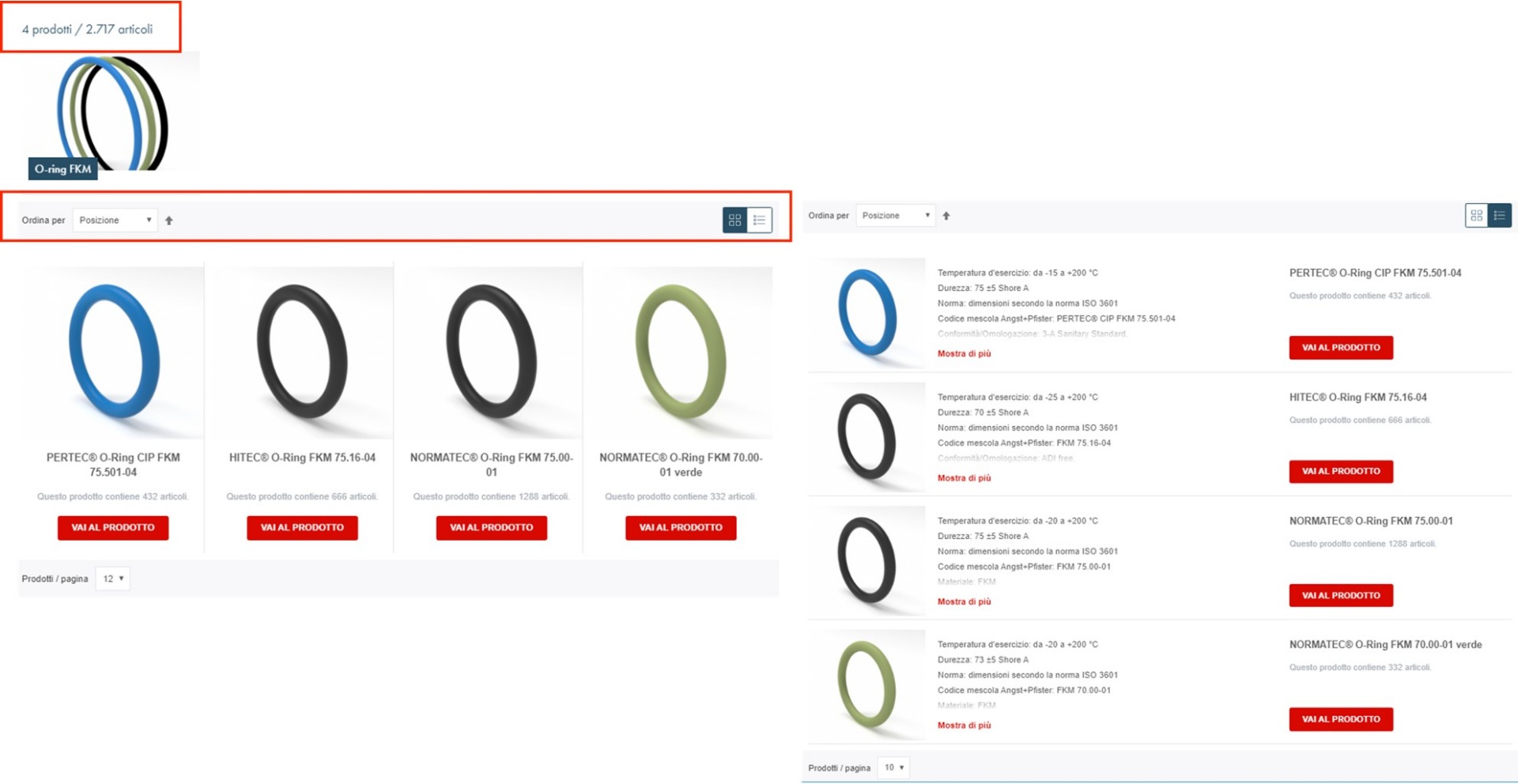Open the Posizione sort dropdown, left panel
This screenshot has height=784, width=1518.
click(x=115, y=220)
